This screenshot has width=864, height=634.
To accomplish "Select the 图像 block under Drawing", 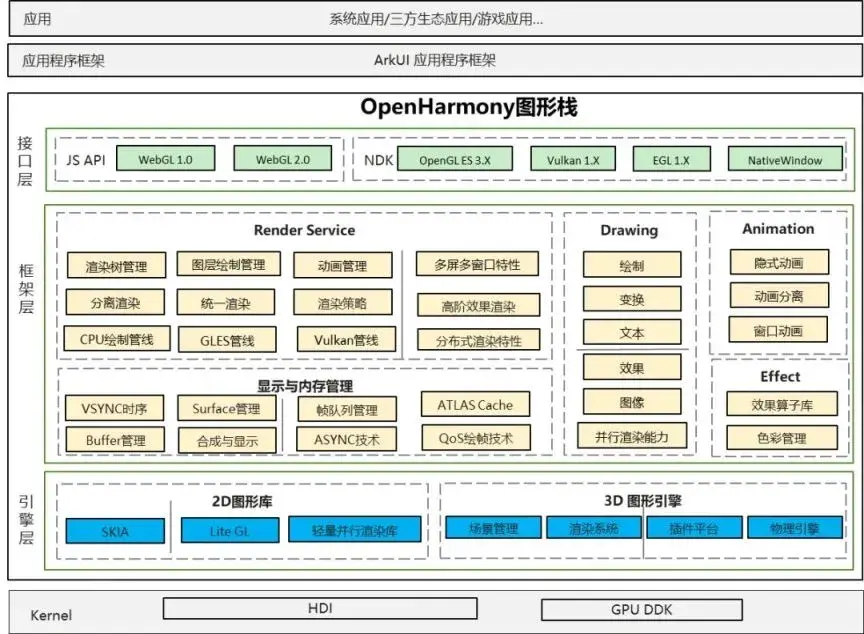I will (x=632, y=402).
